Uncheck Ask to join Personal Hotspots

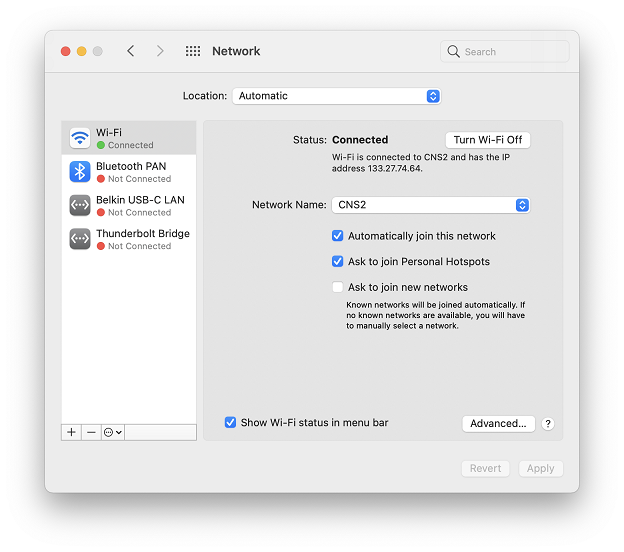(x=338, y=262)
